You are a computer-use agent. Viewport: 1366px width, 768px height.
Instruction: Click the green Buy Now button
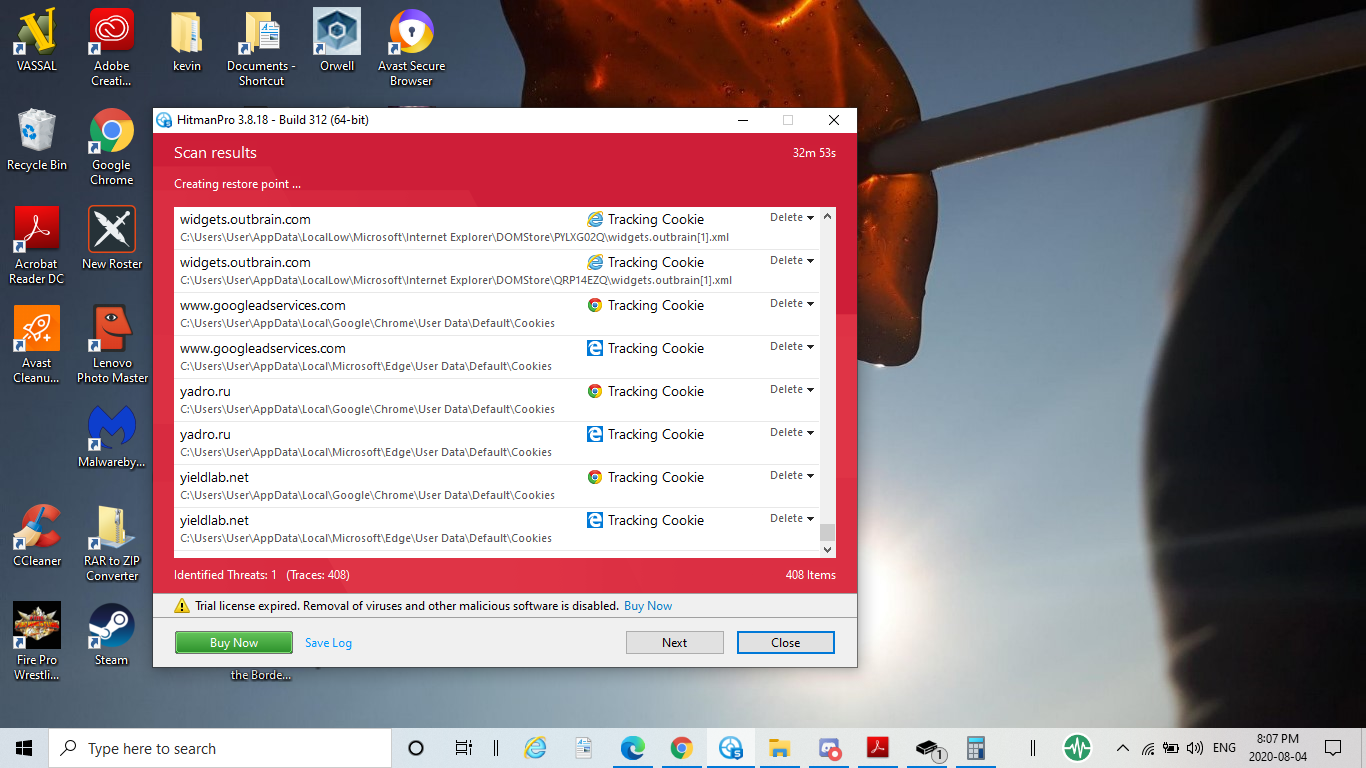tap(234, 643)
